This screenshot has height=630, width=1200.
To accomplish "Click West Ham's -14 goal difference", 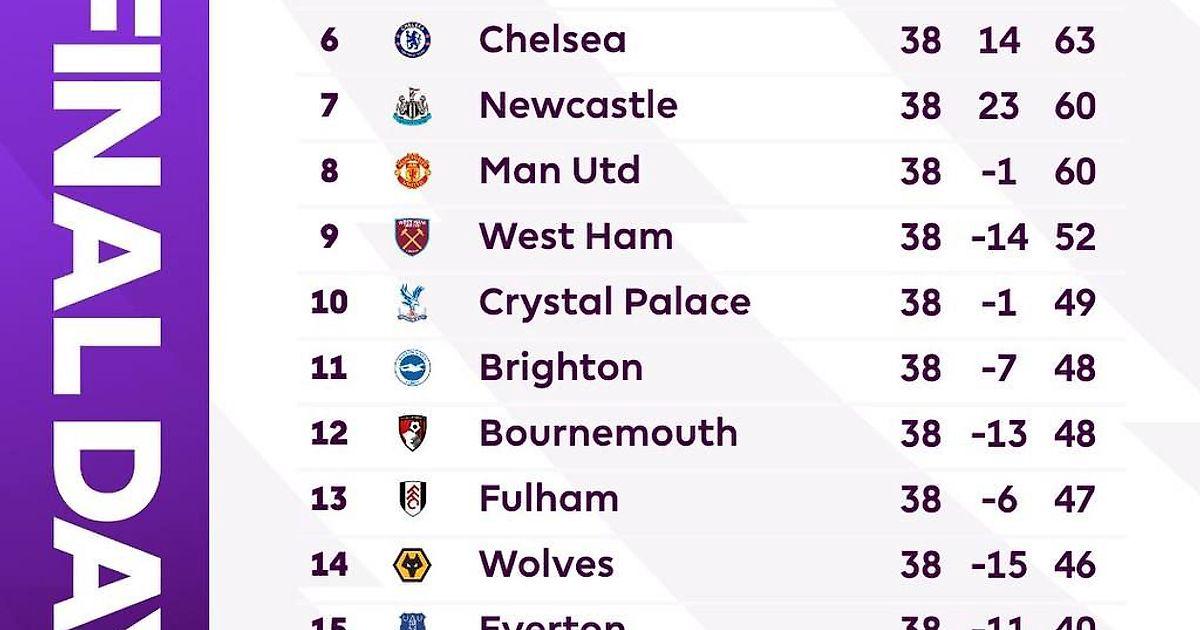I will pyautogui.click(x=999, y=237).
